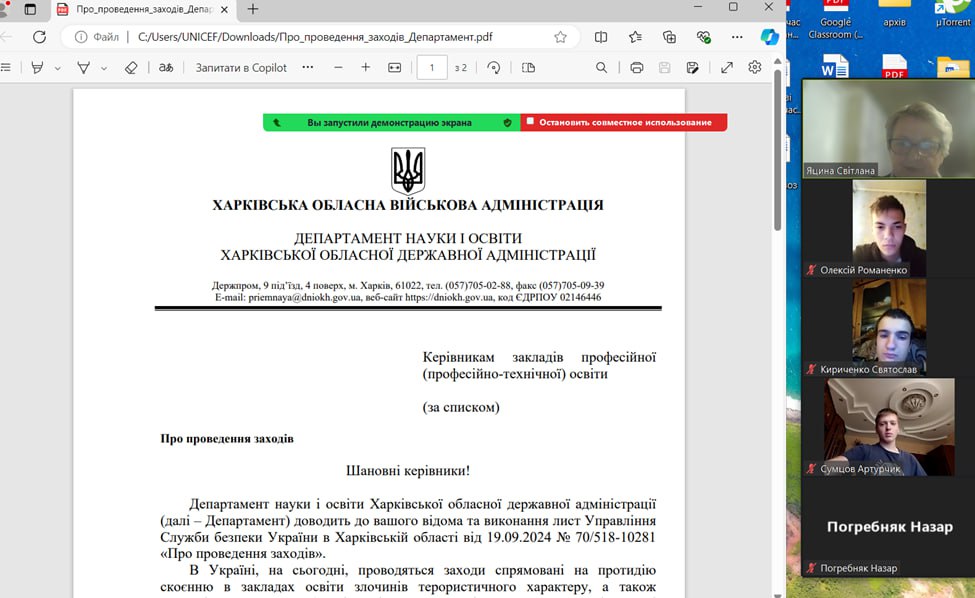Search within the PDF
The width and height of the screenshot is (975, 598).
601,68
